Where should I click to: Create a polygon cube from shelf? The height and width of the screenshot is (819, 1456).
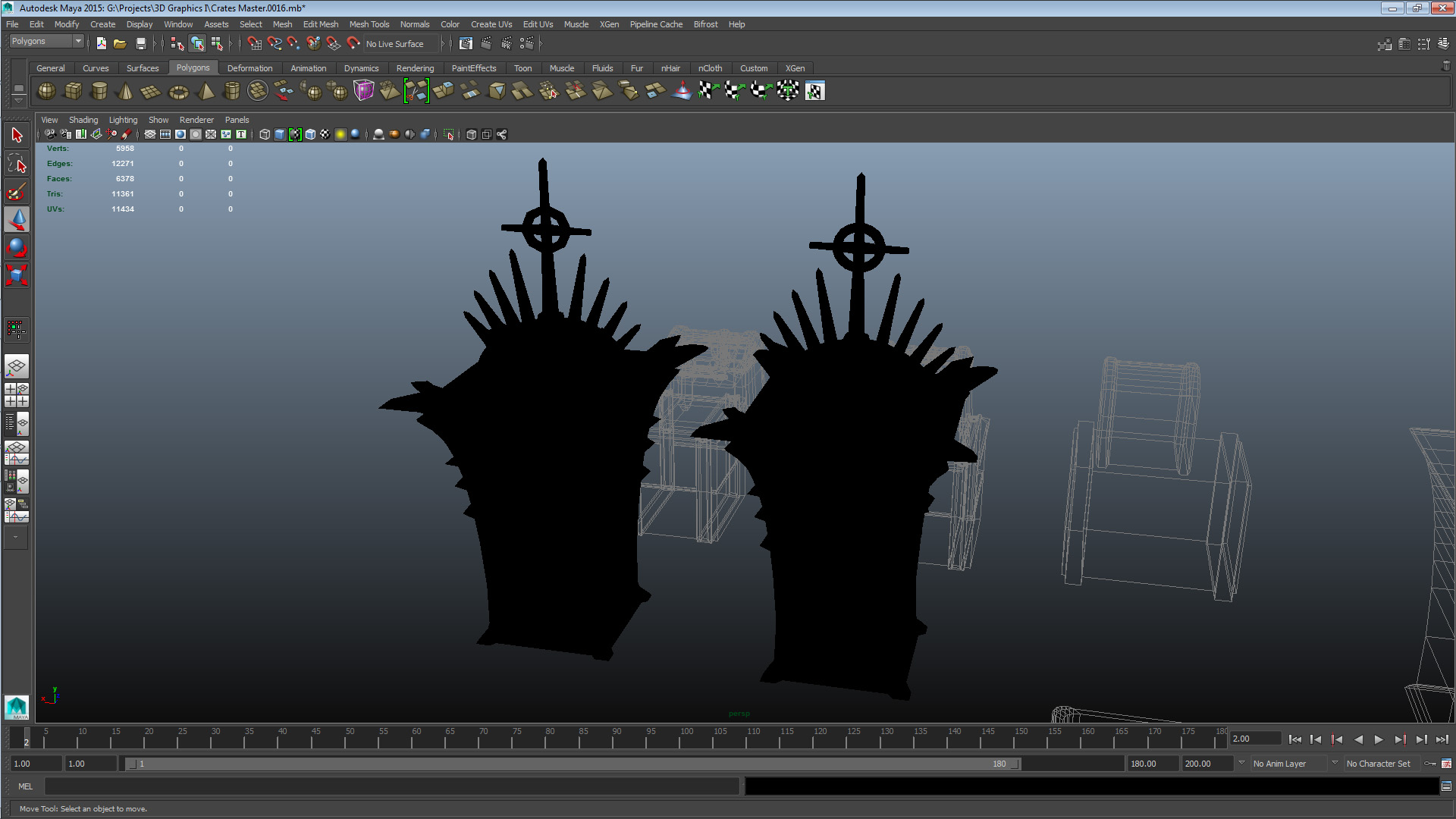pos(73,91)
